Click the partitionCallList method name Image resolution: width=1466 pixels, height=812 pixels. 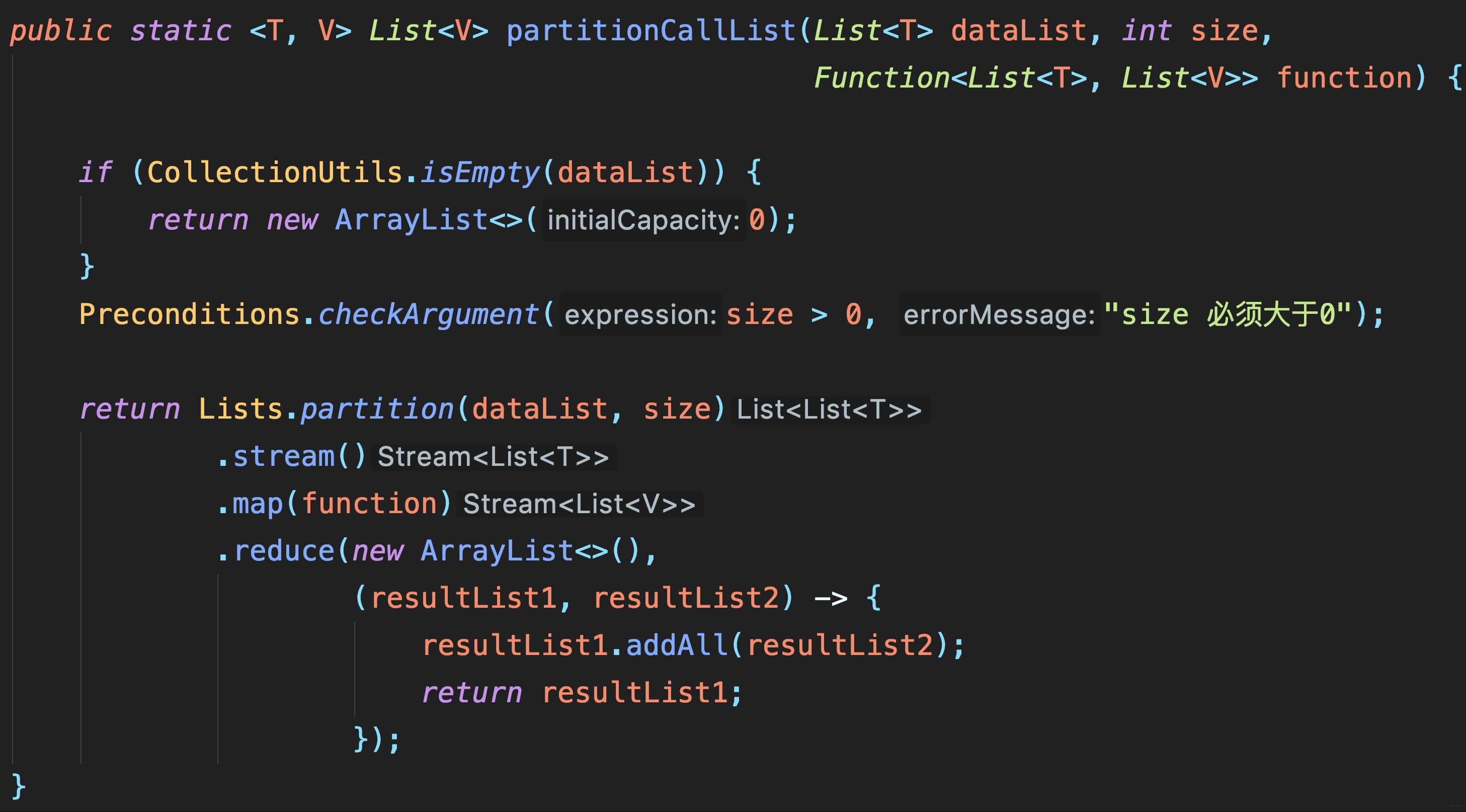click(651, 31)
